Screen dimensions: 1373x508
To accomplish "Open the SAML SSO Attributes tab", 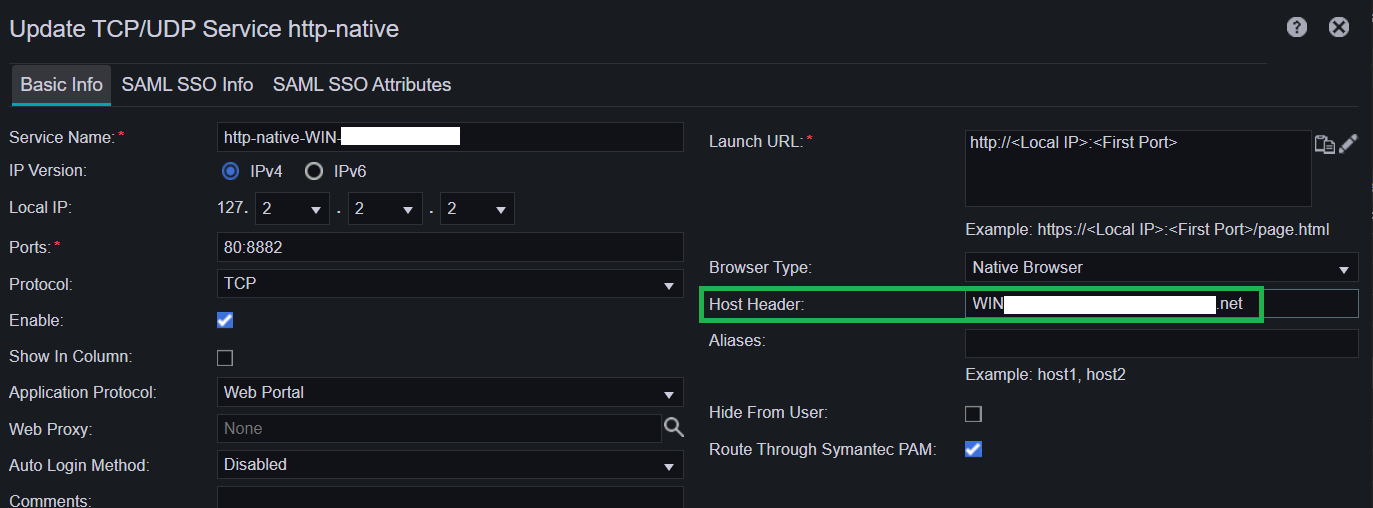I will point(362,85).
